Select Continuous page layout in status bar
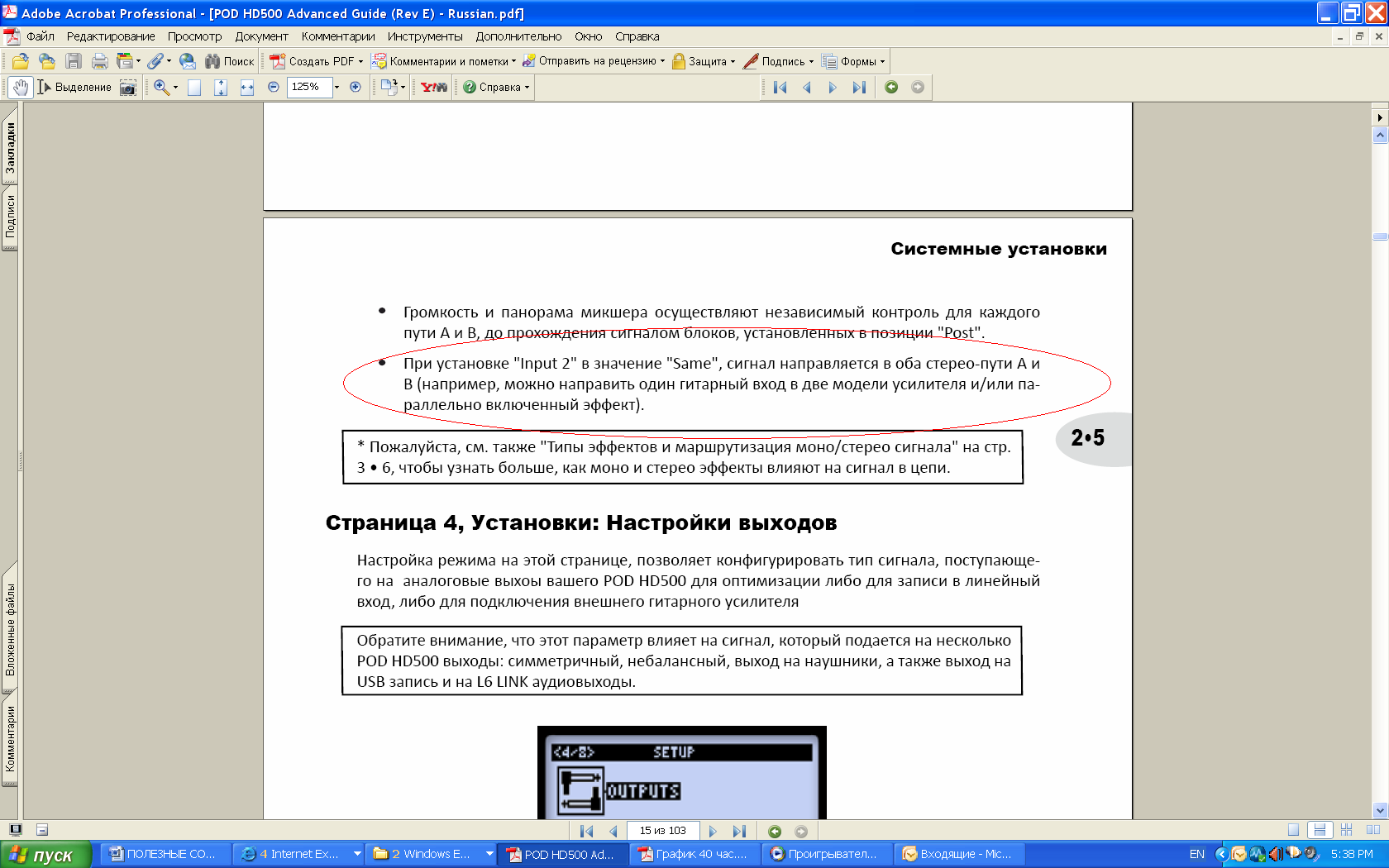 click(x=1320, y=830)
